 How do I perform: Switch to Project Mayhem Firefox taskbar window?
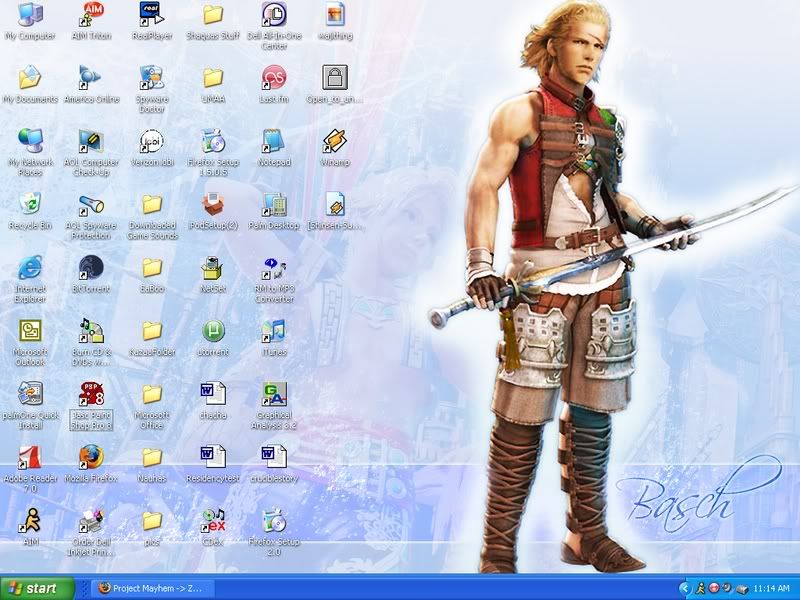153,588
